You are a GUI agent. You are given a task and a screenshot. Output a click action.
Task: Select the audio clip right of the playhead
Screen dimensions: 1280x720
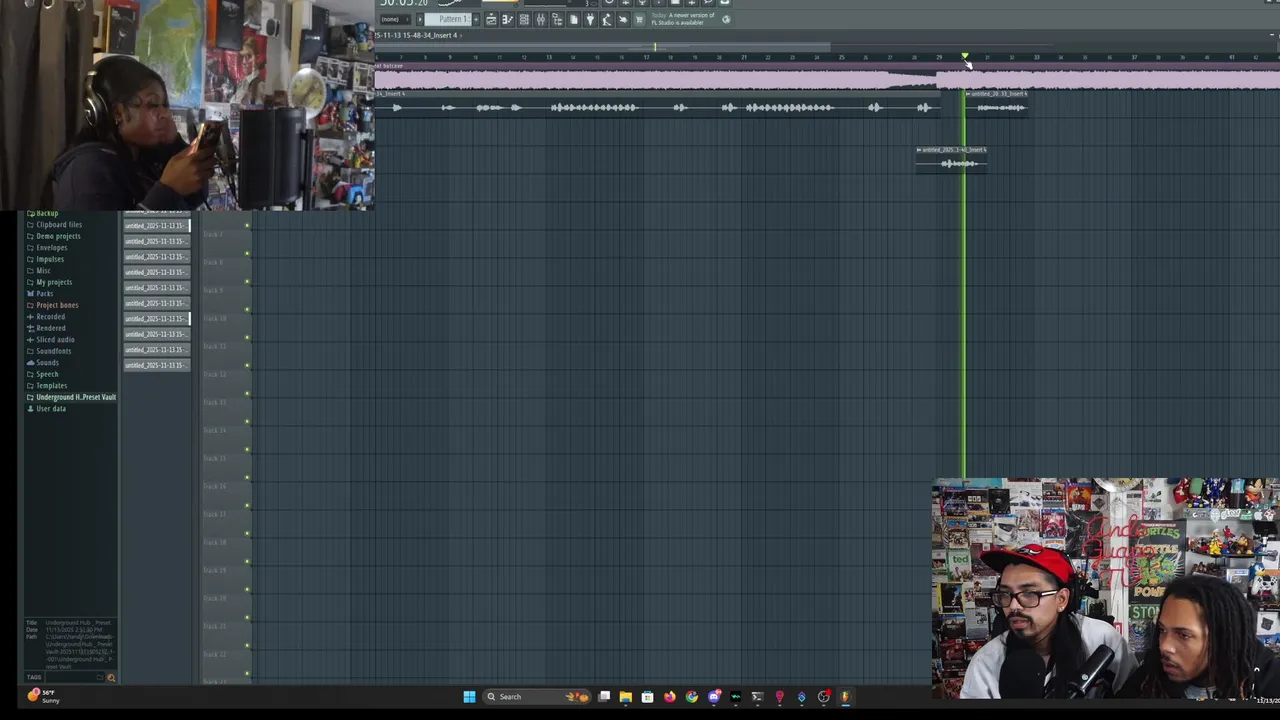coord(996,103)
